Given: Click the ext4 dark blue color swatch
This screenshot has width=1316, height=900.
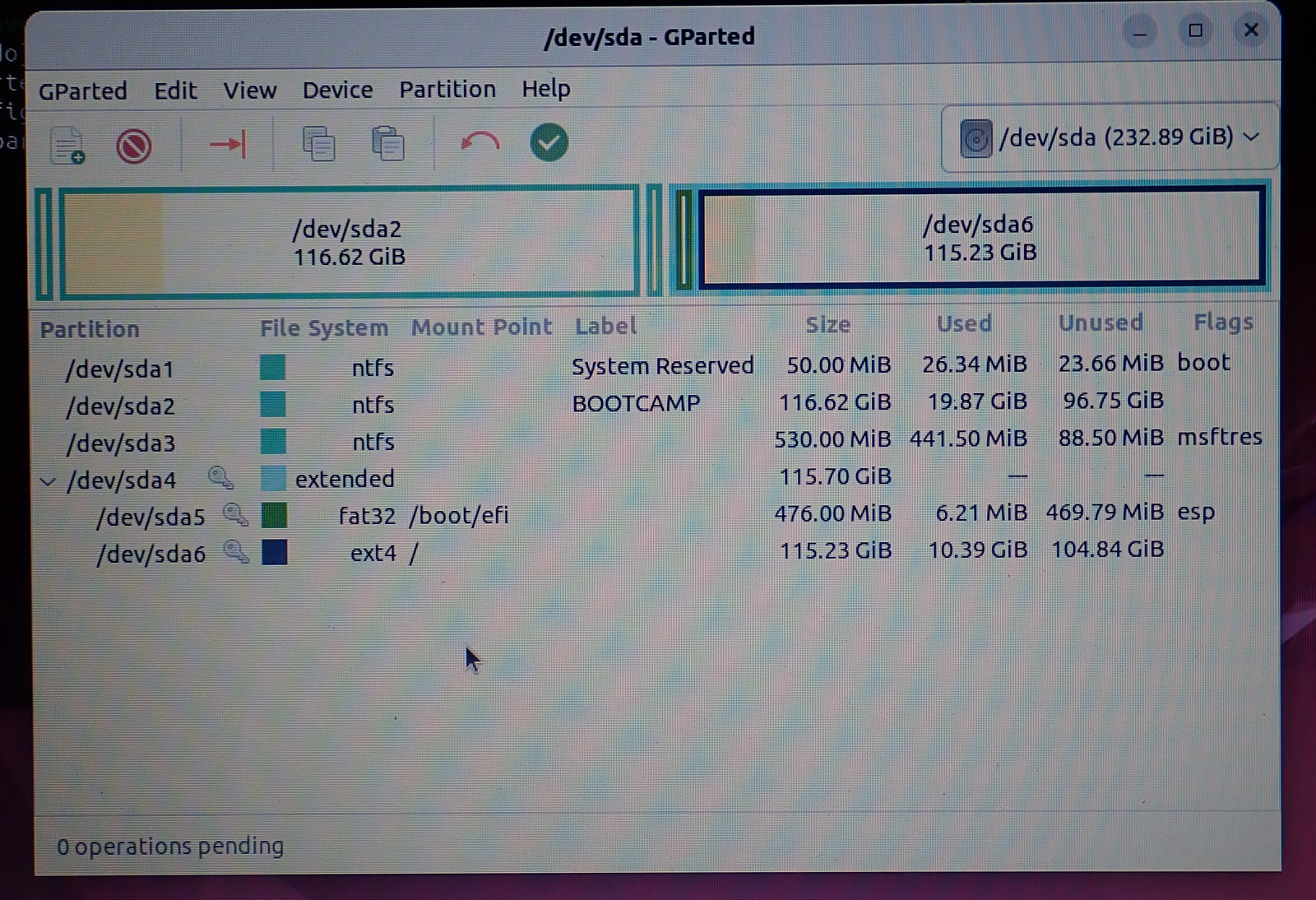Looking at the screenshot, I should point(274,552).
